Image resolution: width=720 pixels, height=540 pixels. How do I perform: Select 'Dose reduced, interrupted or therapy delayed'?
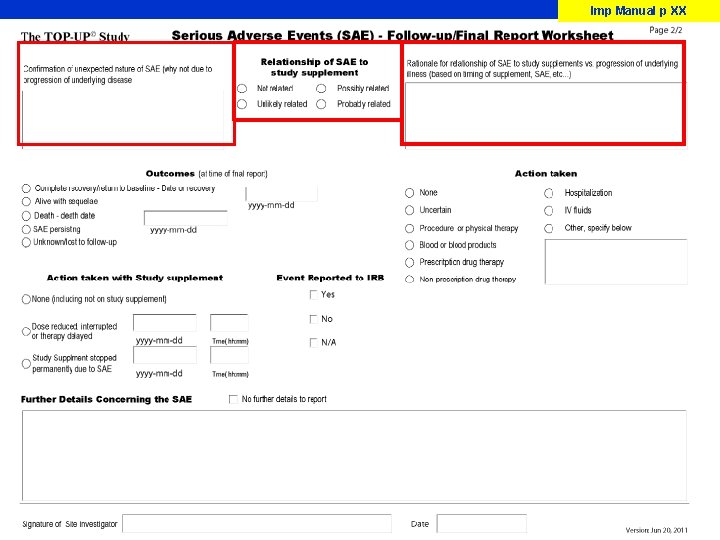click(x=26, y=331)
